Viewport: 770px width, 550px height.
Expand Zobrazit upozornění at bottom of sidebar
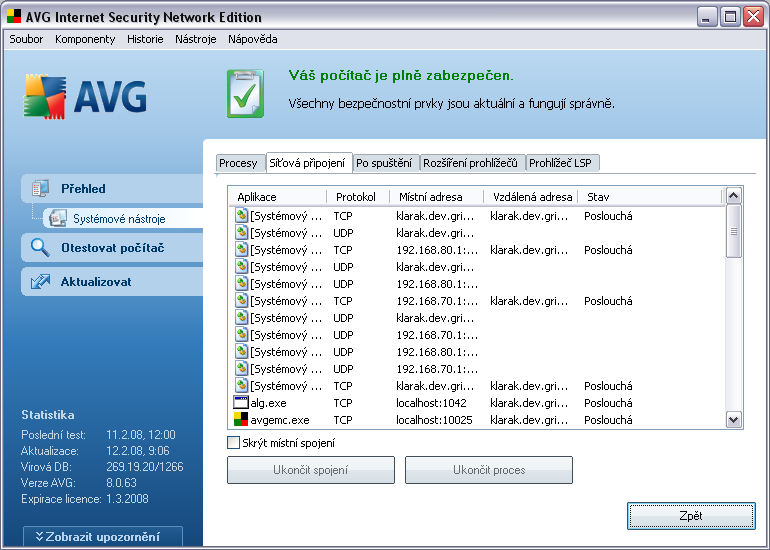coord(103,536)
